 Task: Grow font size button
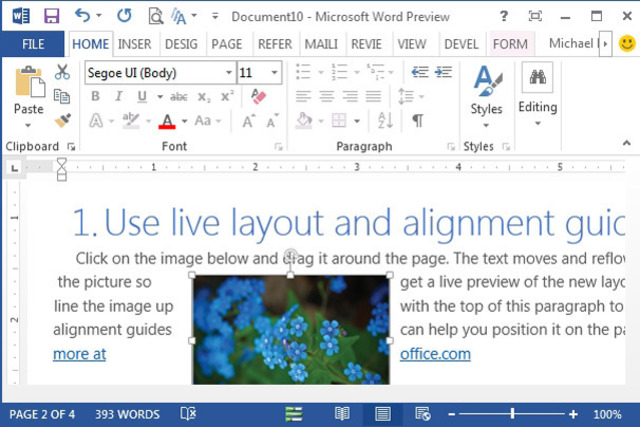(x=249, y=121)
